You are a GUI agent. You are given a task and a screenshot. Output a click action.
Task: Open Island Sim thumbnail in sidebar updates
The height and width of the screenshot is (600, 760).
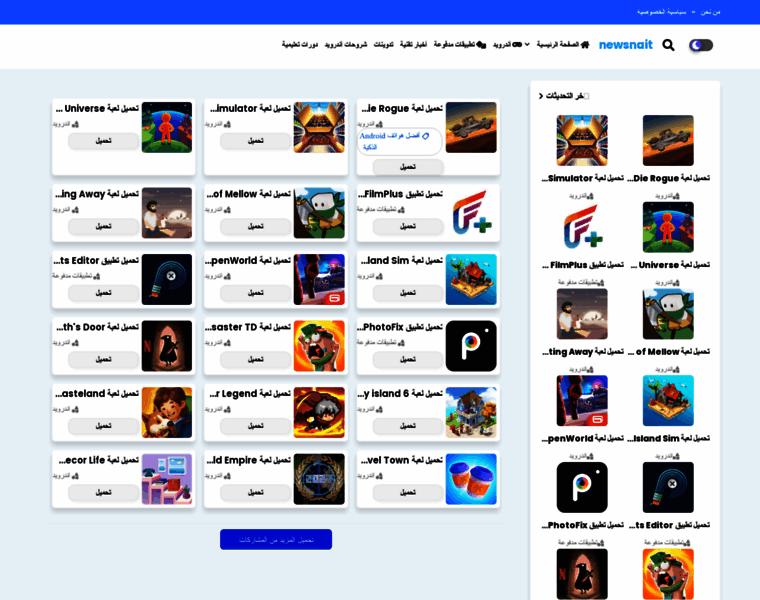coord(668,401)
